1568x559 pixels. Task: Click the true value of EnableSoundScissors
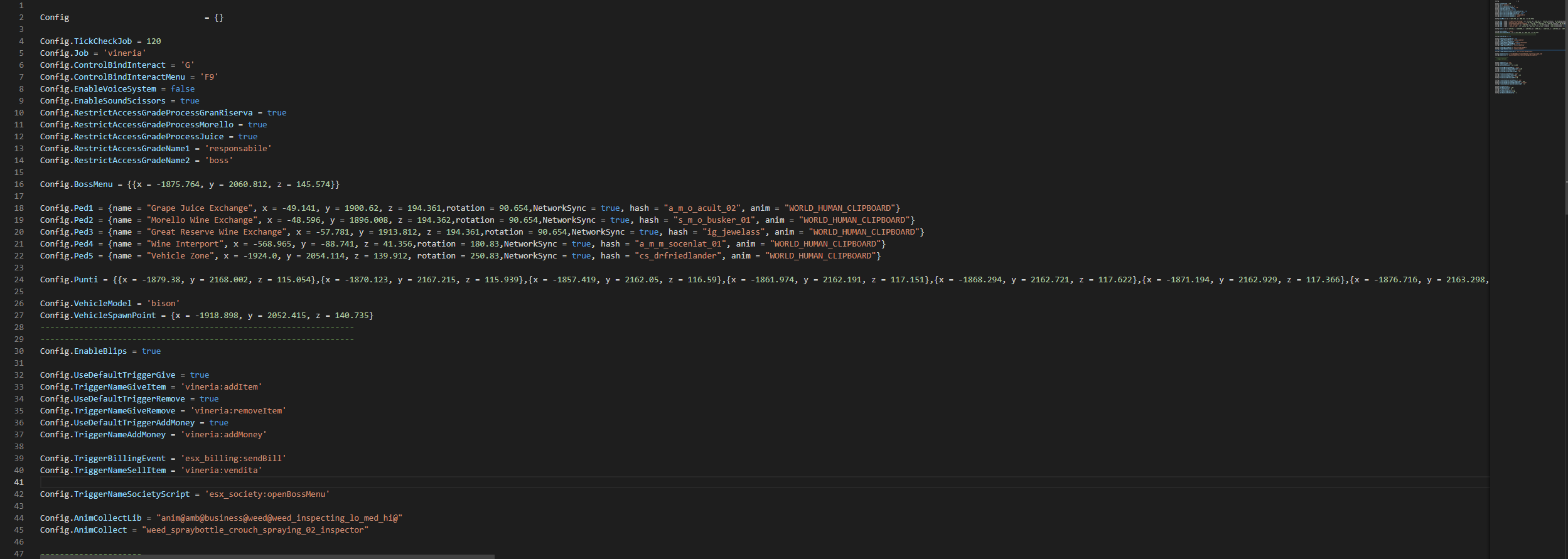point(190,101)
